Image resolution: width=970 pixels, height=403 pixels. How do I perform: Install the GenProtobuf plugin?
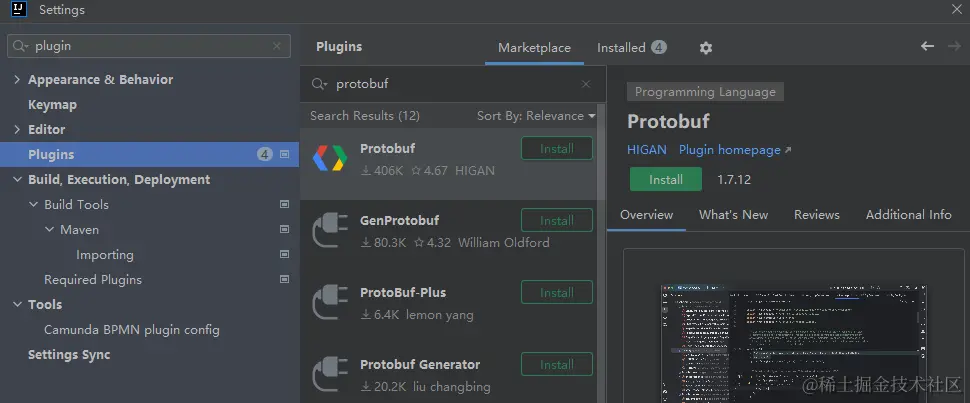(557, 220)
